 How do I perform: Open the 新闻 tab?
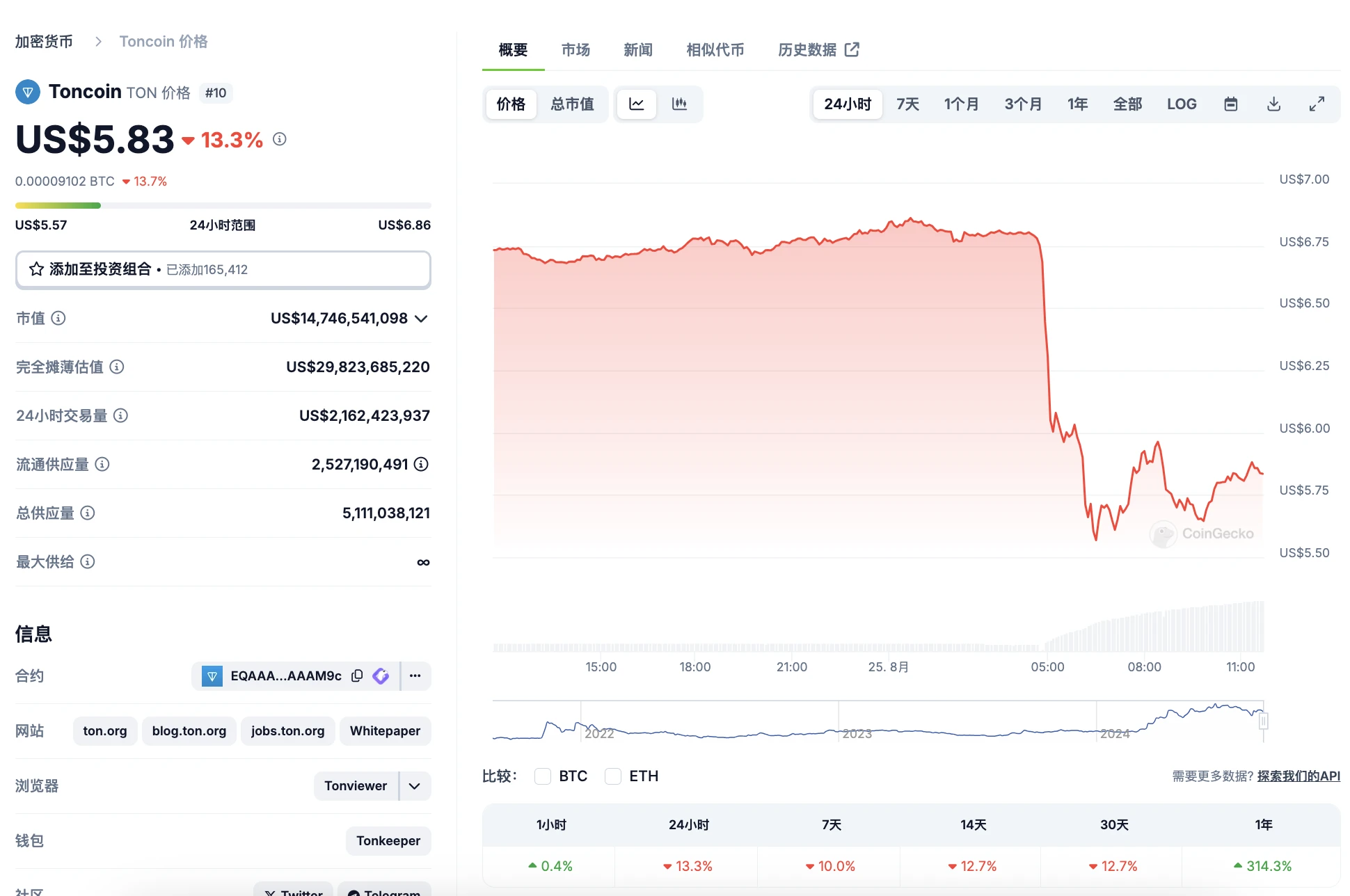(x=638, y=50)
